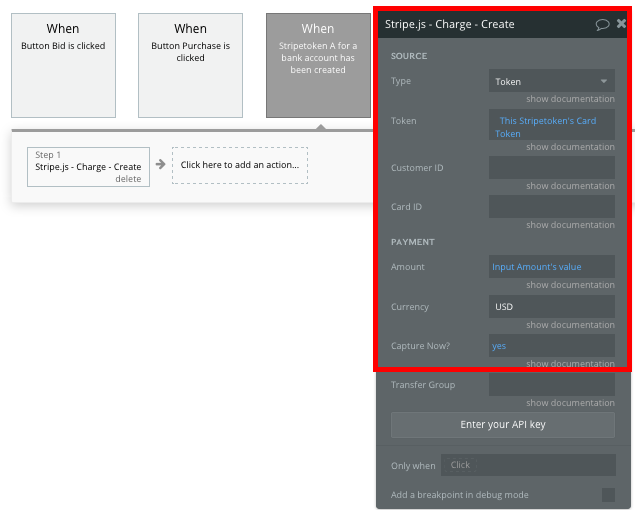The height and width of the screenshot is (510, 635).
Task: Focus the Customer ID input field
Action: click(552, 168)
